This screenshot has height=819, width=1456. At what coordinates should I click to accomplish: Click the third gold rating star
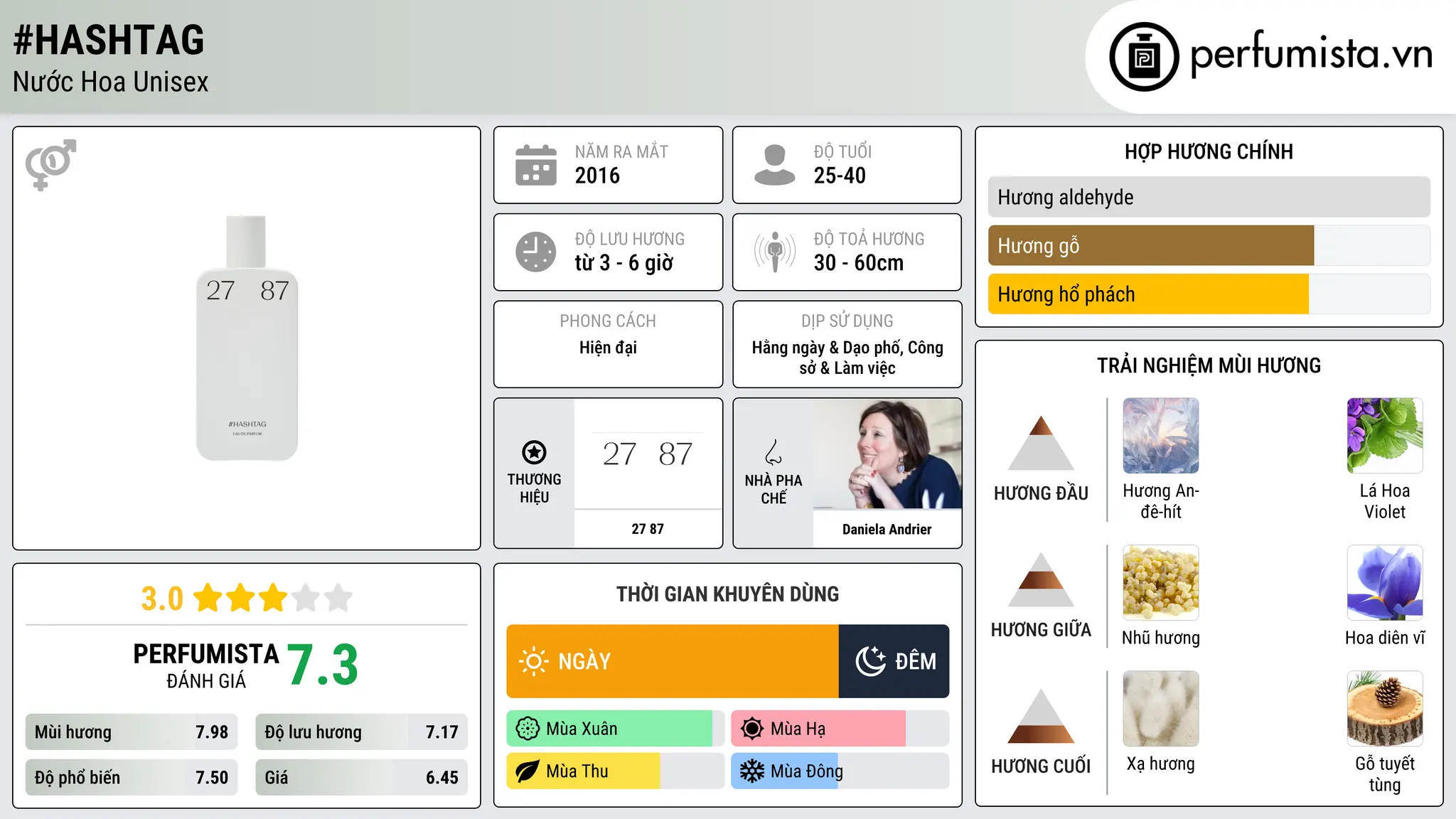pos(273,598)
